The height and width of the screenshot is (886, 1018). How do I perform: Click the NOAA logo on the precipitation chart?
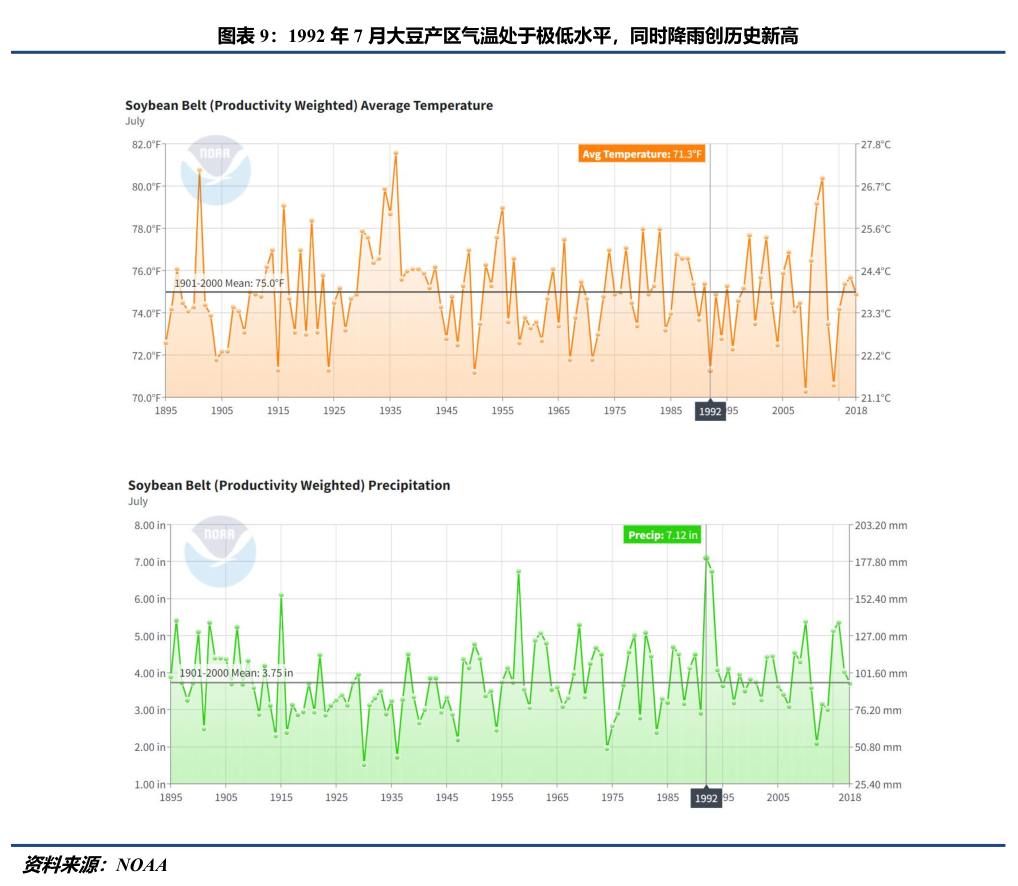pyautogui.click(x=220, y=550)
